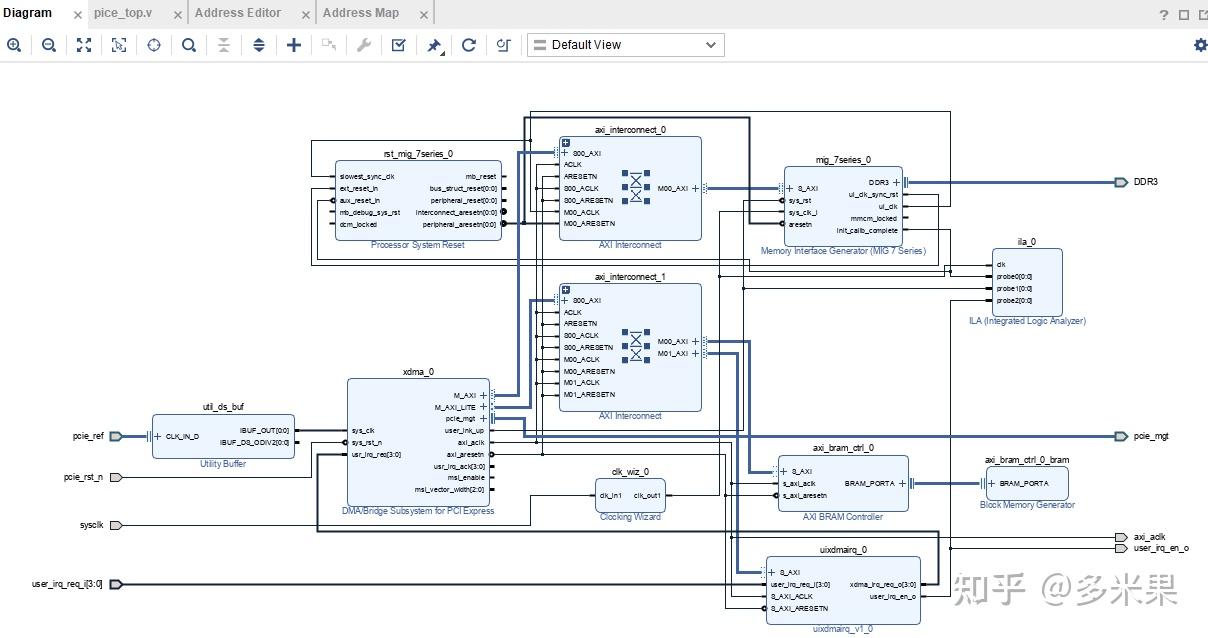Open the Default View dropdown

(625, 45)
